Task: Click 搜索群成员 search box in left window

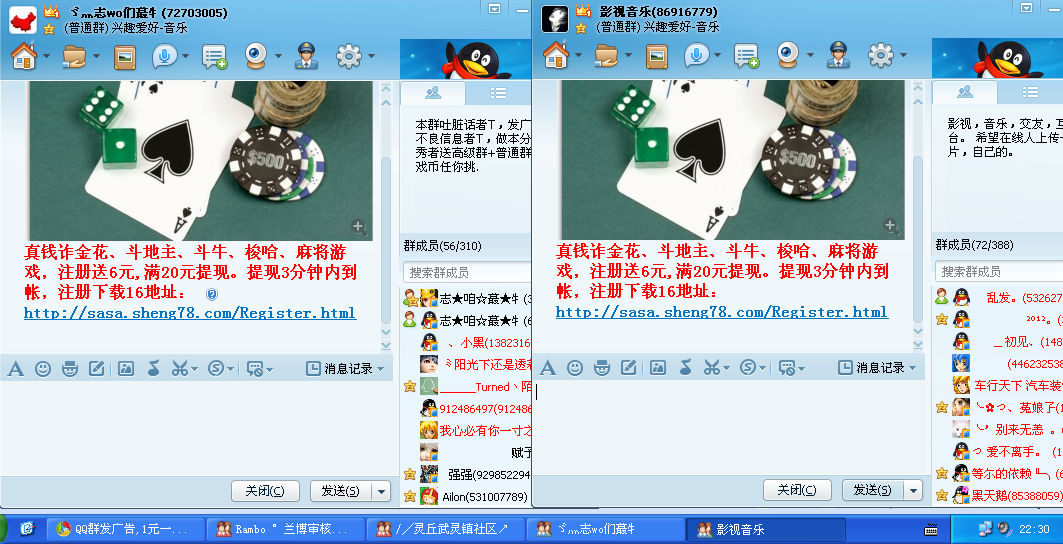Action: pyautogui.click(x=467, y=273)
